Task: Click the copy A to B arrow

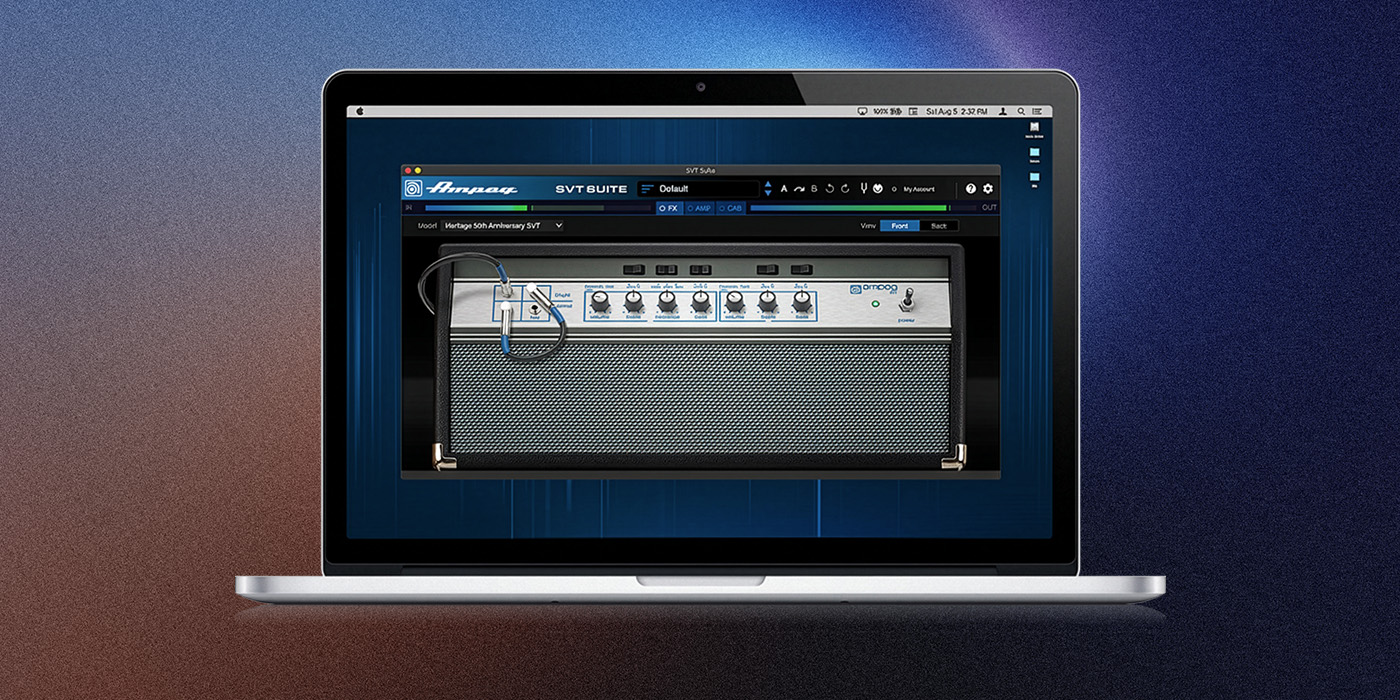Action: coord(799,188)
